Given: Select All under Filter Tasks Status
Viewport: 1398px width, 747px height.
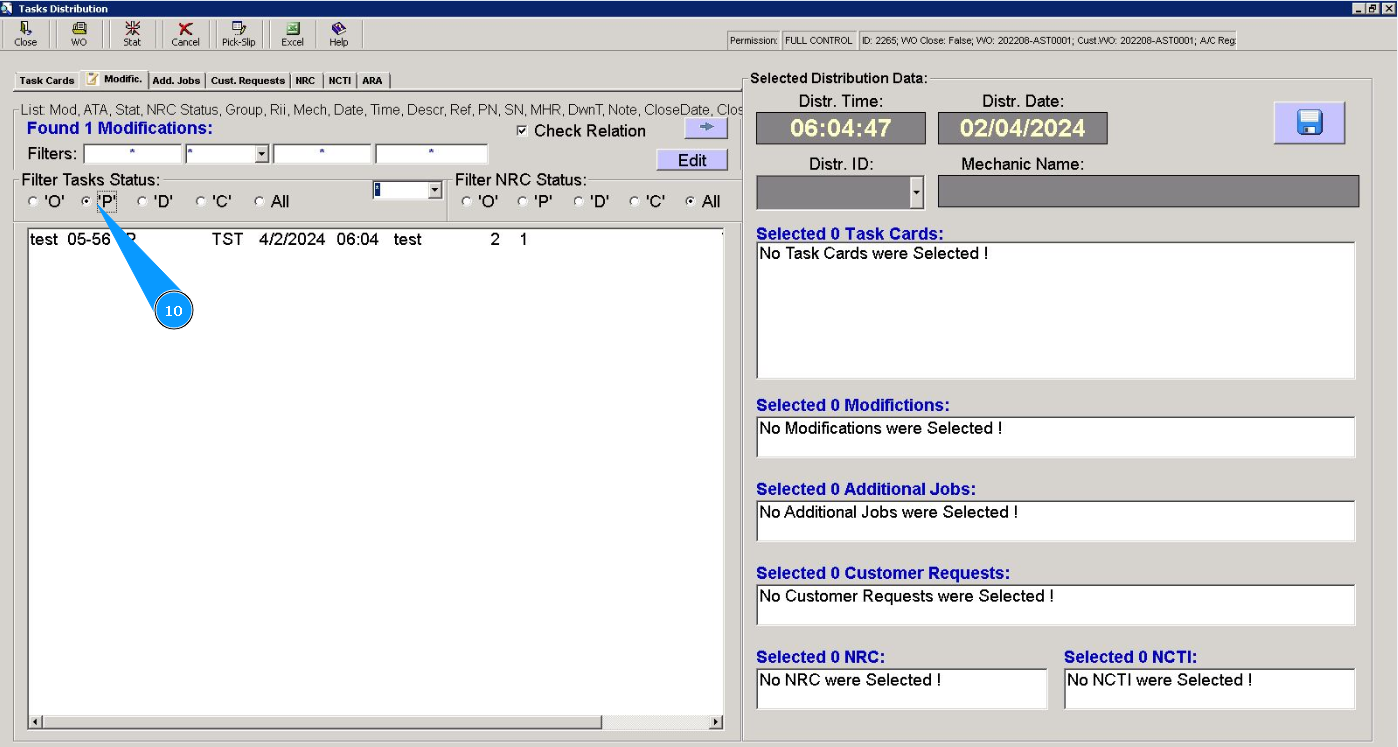Looking at the screenshot, I should click(259, 202).
